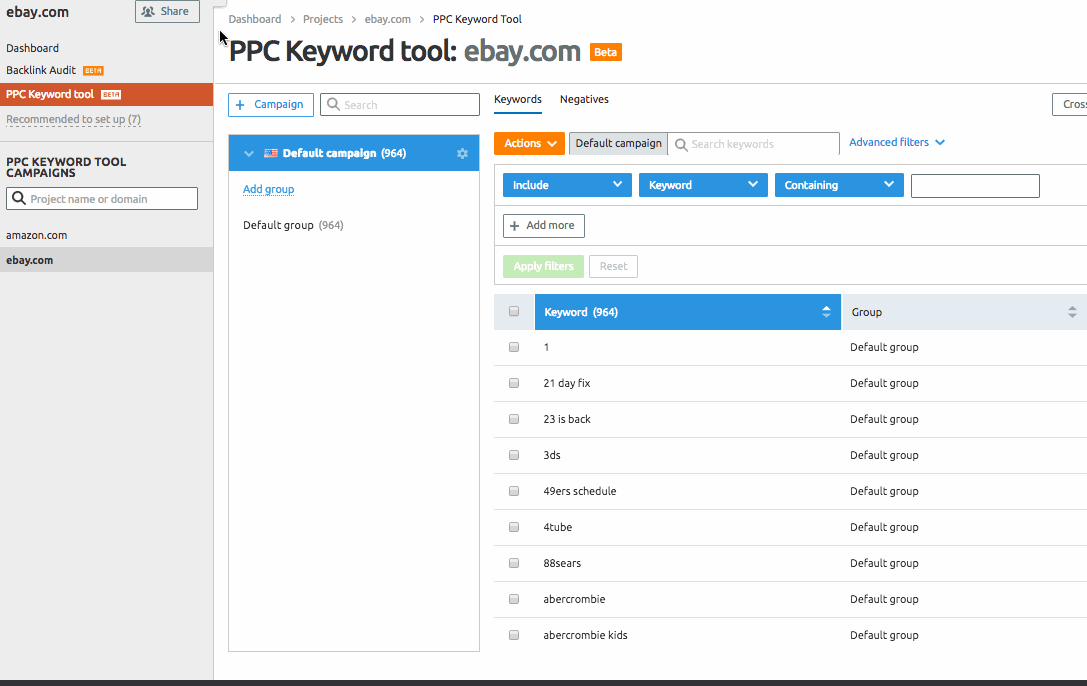Open Default campaign settings gear icon
1087x686 pixels.
coord(462,153)
